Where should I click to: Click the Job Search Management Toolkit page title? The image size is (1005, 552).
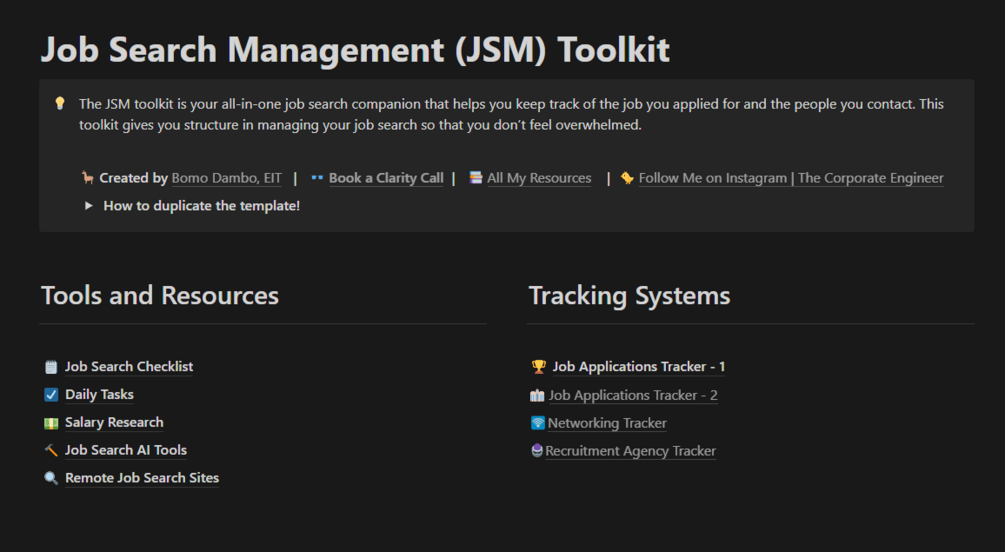pos(355,49)
